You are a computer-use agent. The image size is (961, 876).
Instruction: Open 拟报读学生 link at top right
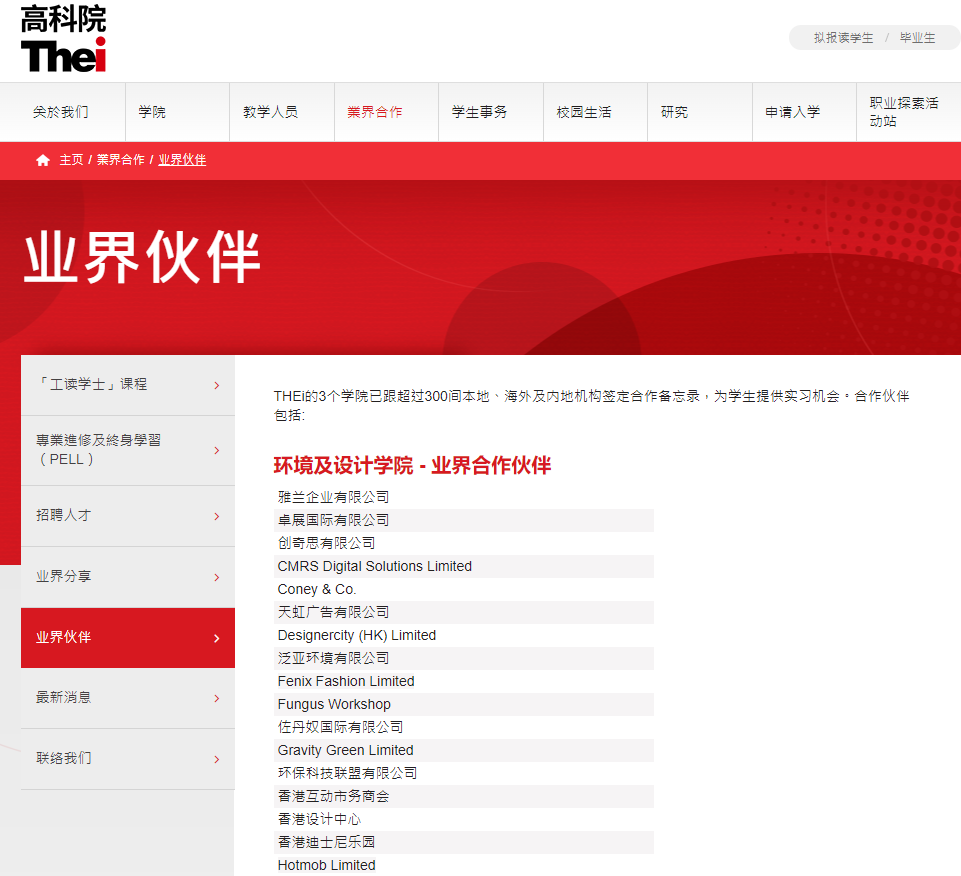843,38
